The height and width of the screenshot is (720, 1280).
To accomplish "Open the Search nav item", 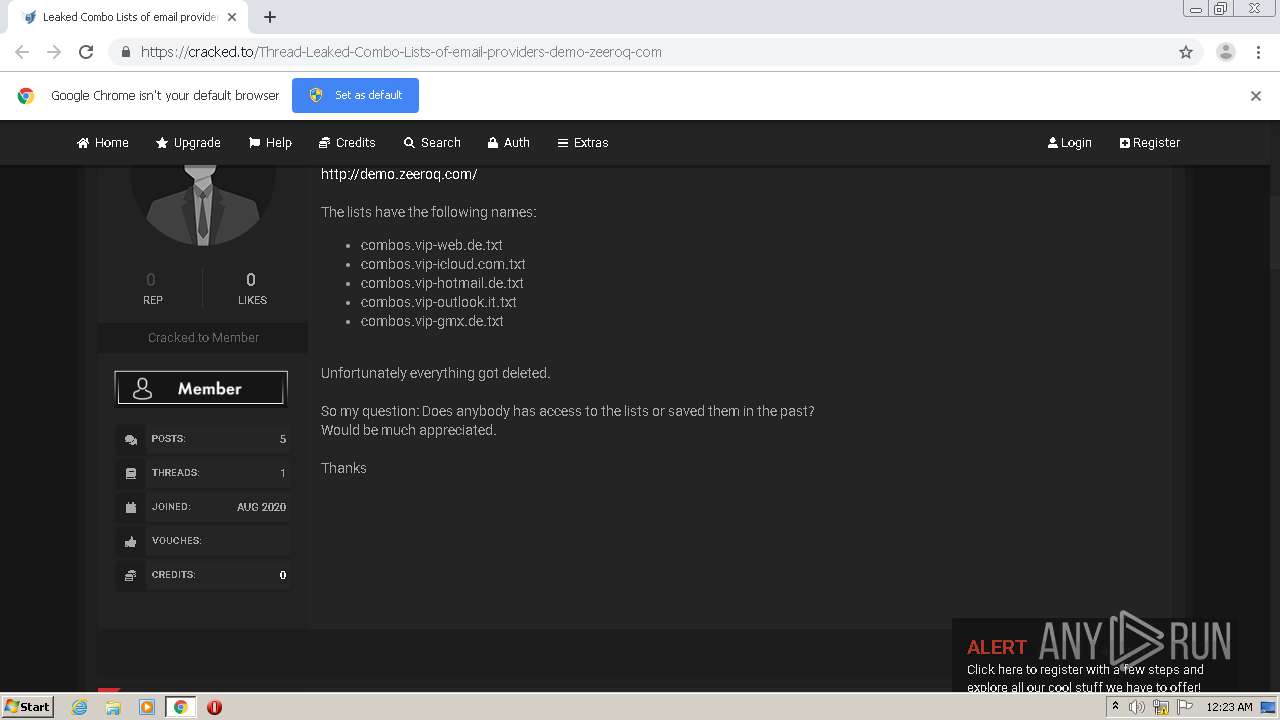I will [432, 143].
